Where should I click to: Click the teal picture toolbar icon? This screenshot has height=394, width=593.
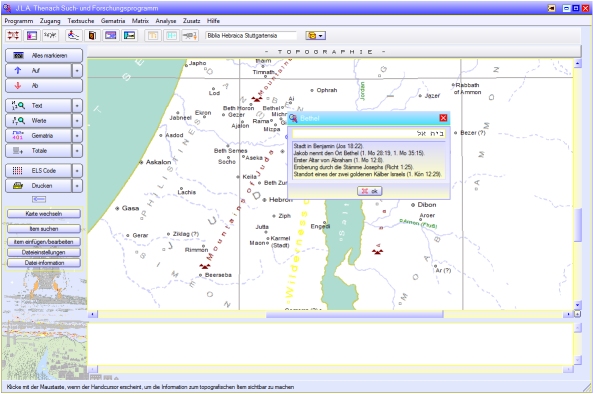coord(129,36)
